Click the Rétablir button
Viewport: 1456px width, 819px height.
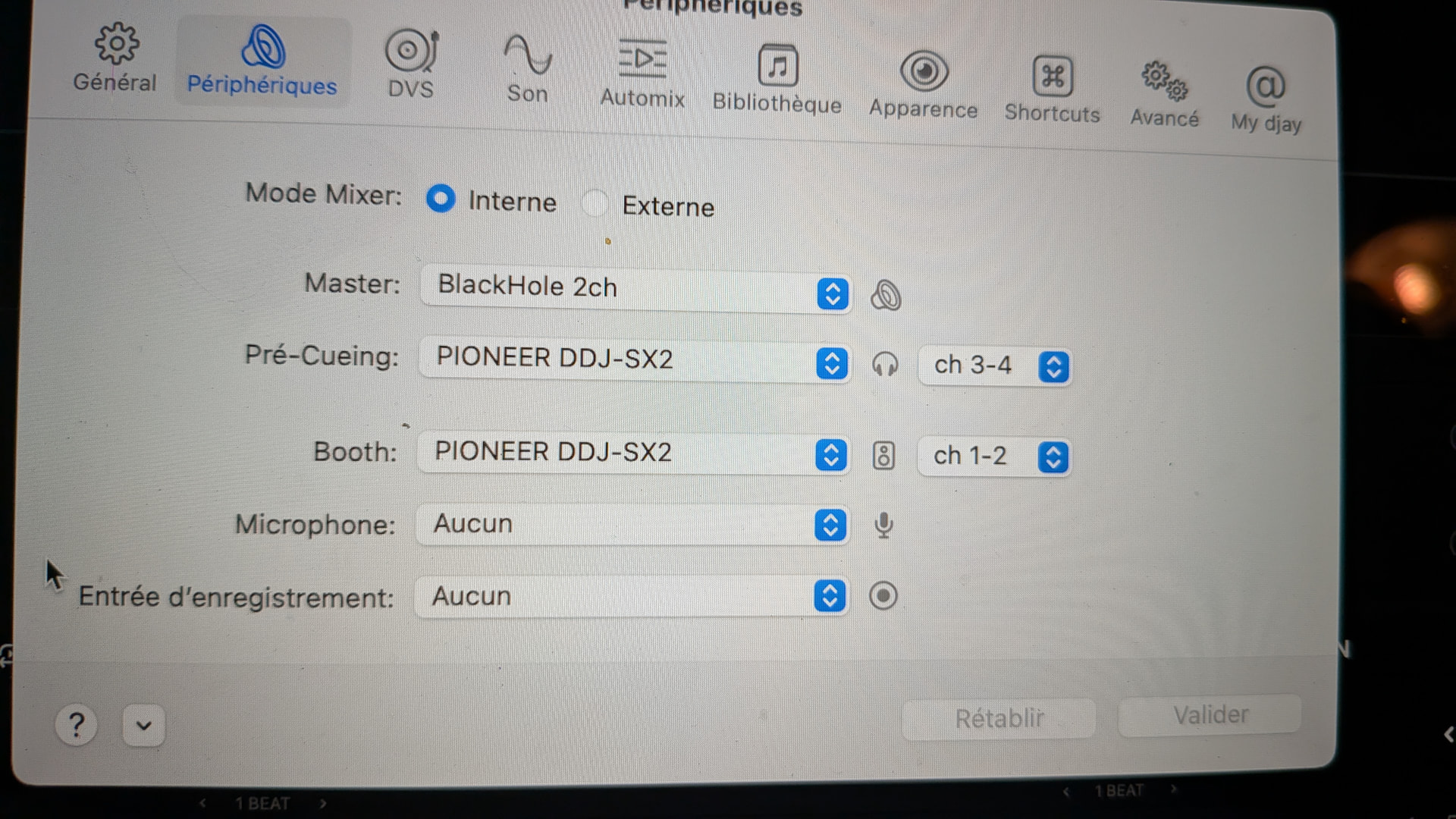[999, 718]
